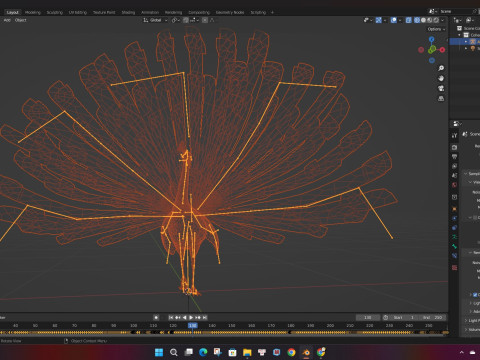The height and width of the screenshot is (360, 480).
Task: Click green Y axis on navigation gizmo
Action: pyautogui.click(x=432, y=50)
